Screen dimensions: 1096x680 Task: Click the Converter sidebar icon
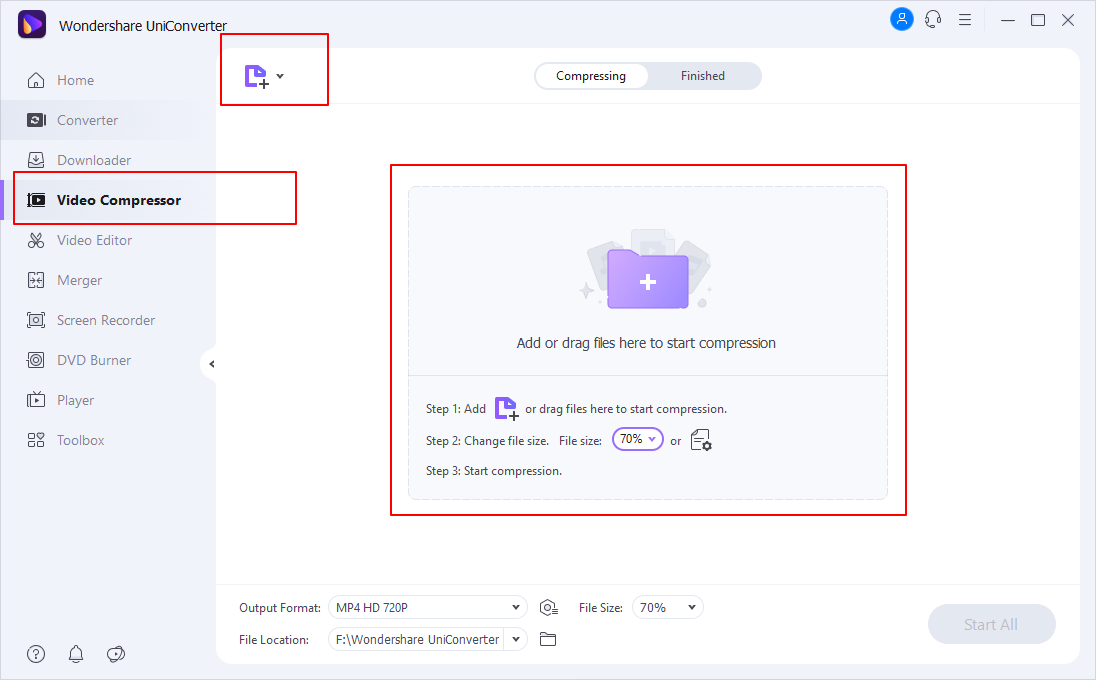pos(36,120)
